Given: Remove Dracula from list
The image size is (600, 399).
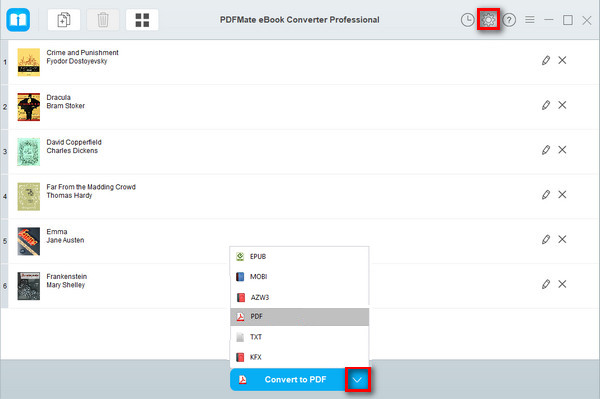Looking at the screenshot, I should coord(562,105).
